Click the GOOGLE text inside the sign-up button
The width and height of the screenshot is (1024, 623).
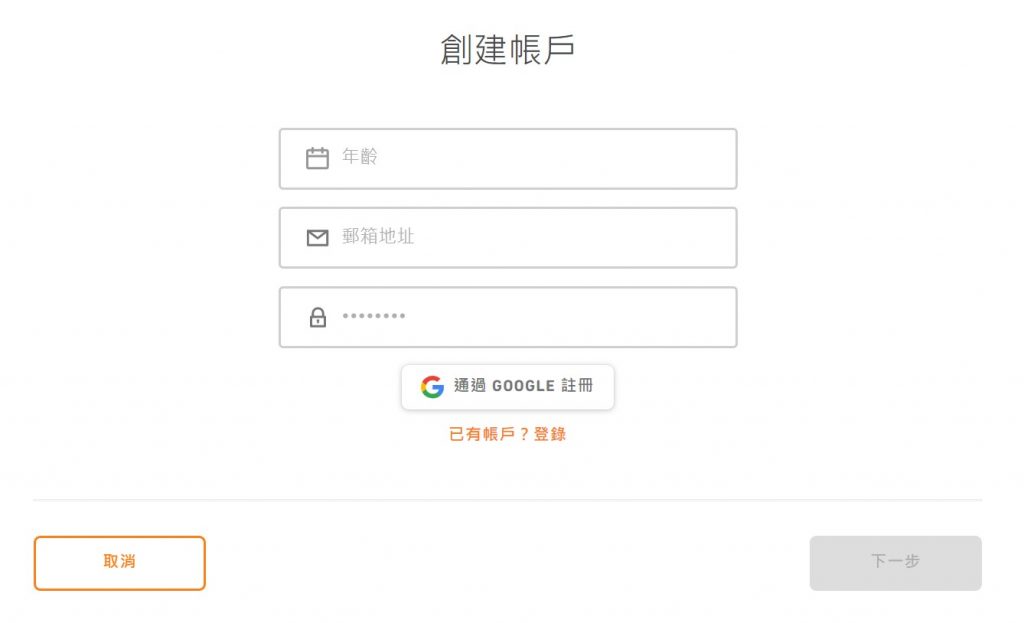523,386
